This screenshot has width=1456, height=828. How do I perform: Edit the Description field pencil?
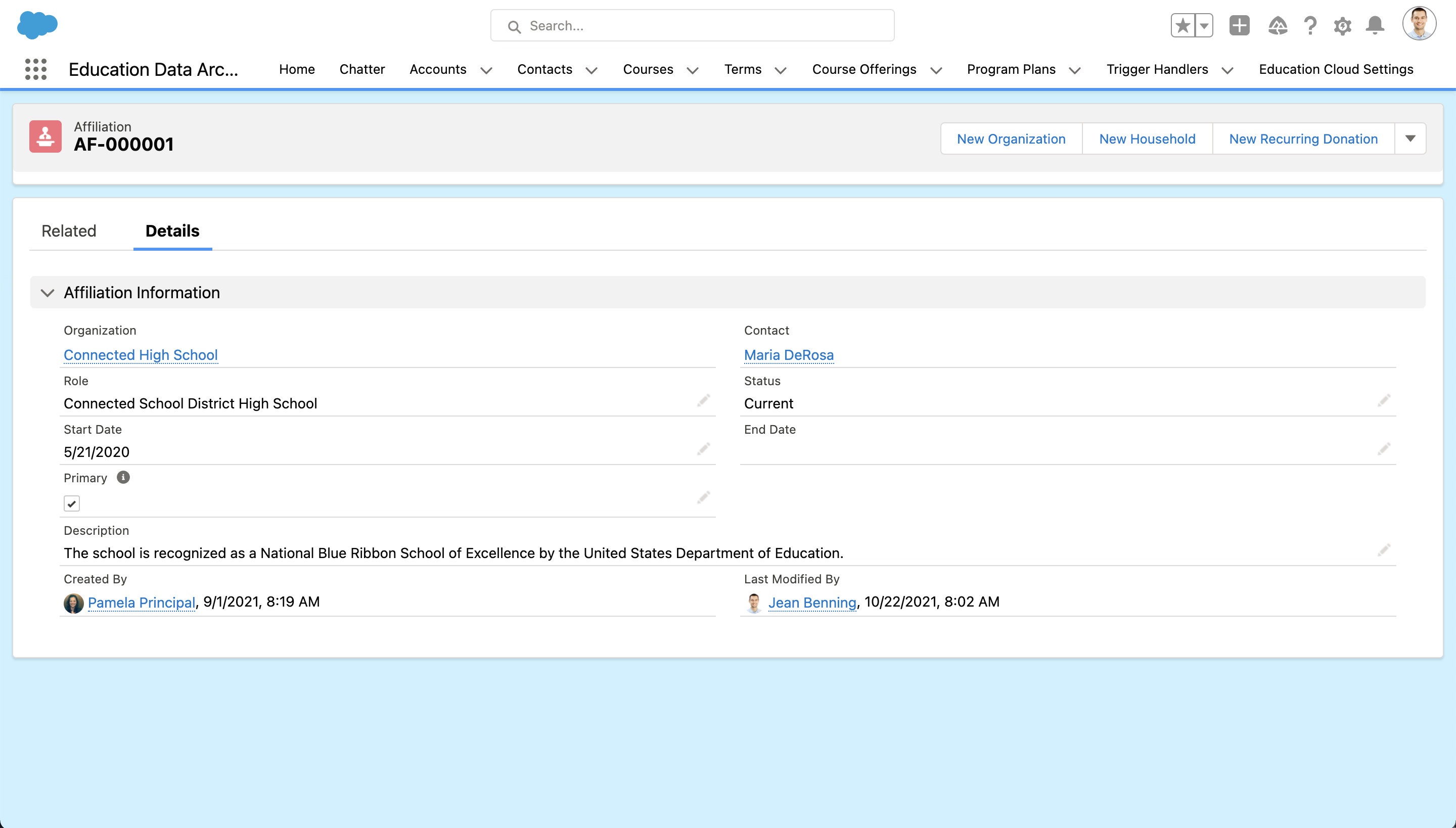(1384, 550)
